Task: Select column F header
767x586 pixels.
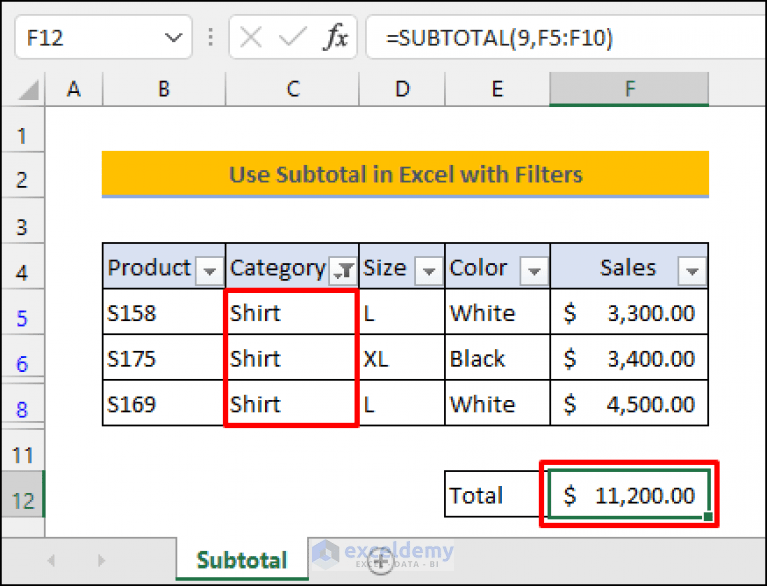Action: click(629, 89)
